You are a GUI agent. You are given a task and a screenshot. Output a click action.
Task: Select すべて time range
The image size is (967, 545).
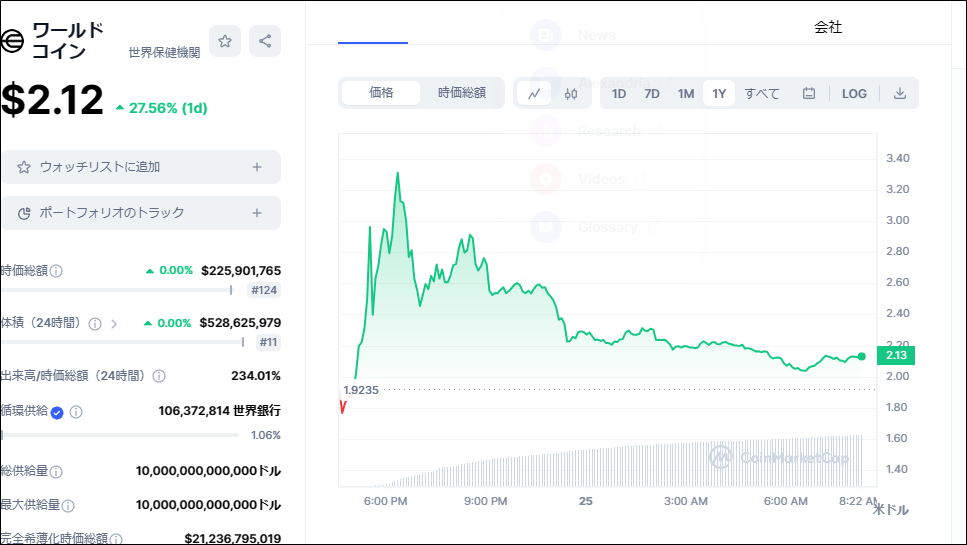coord(762,94)
